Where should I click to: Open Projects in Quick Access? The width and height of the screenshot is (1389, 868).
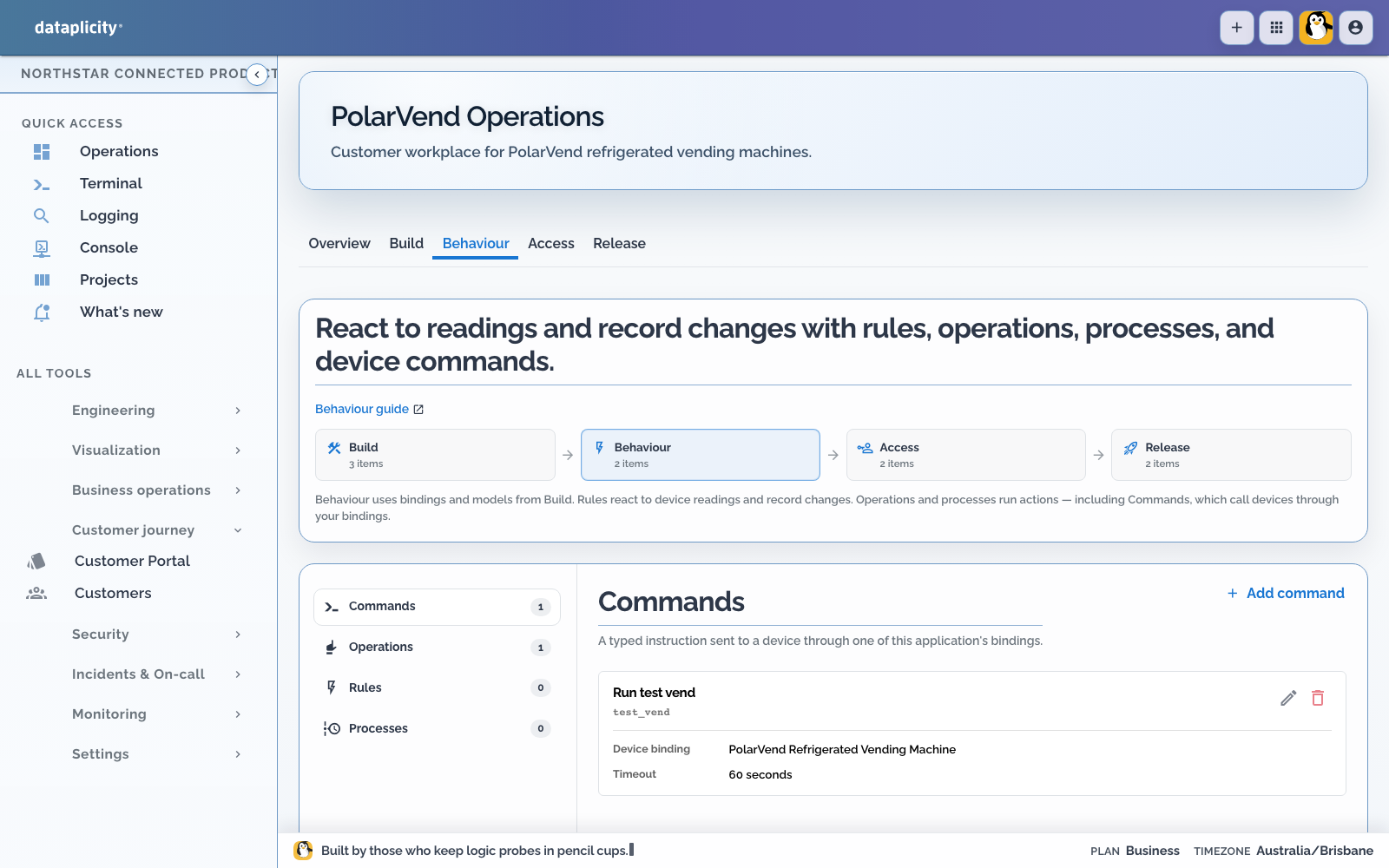click(x=109, y=280)
